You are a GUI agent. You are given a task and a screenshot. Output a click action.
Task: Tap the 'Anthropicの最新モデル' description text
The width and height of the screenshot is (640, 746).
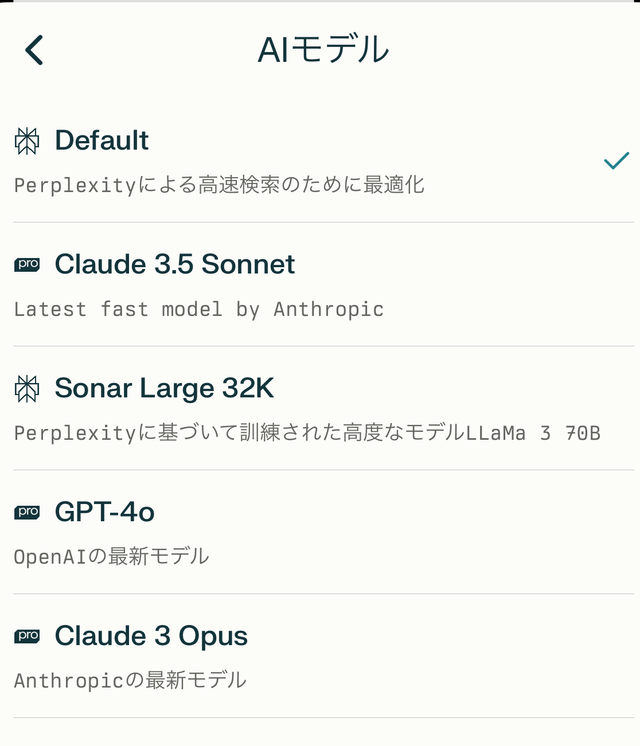tap(130, 680)
